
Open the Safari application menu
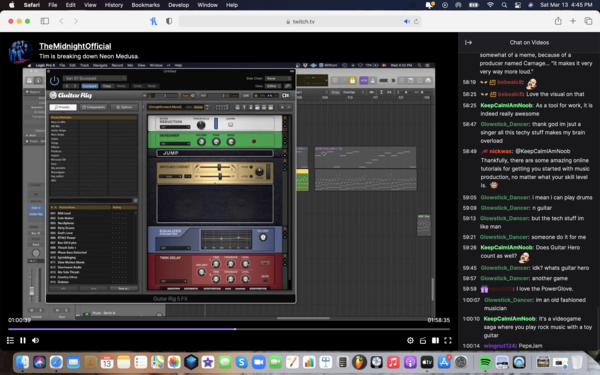[32, 5]
